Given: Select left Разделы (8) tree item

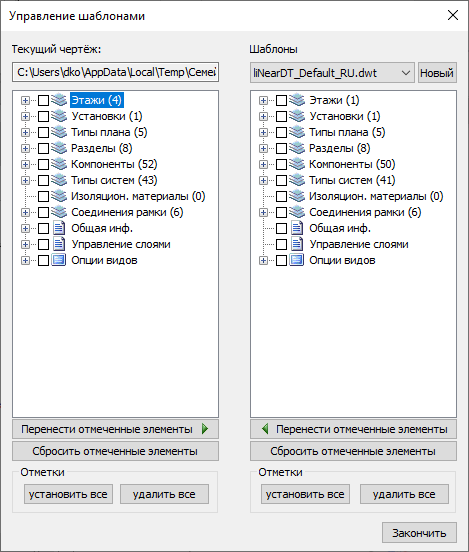Looking at the screenshot, I should click(101, 148).
